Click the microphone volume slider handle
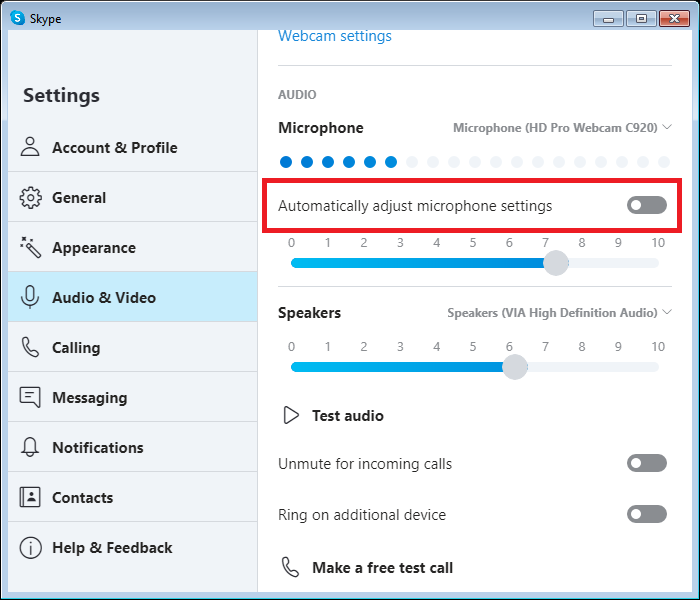 (x=556, y=263)
